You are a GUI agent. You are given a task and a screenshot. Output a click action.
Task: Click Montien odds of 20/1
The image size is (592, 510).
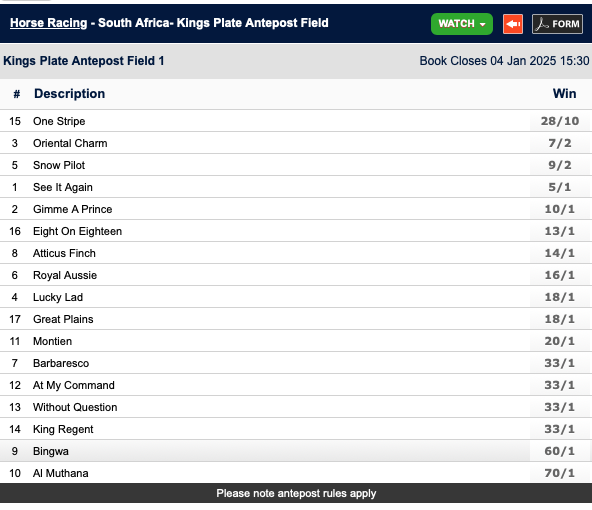pyautogui.click(x=560, y=341)
